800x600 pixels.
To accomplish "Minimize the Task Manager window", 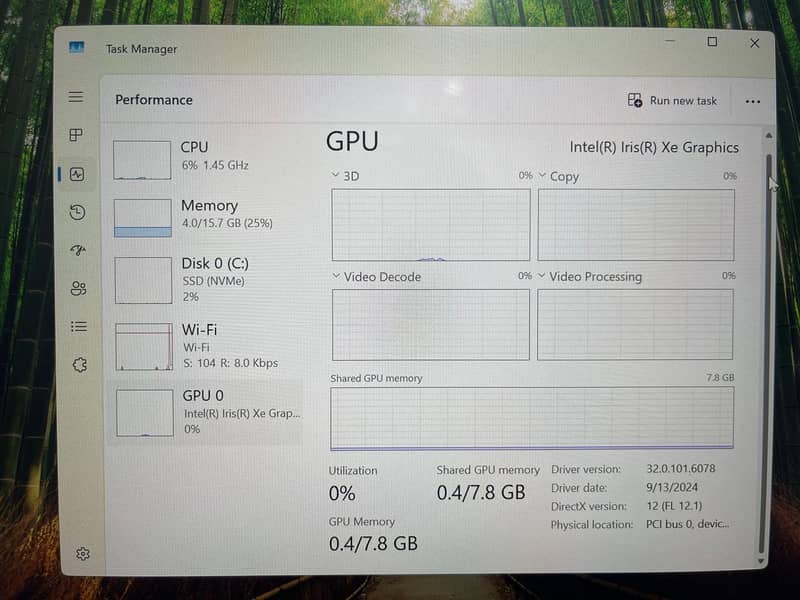I will (670, 41).
